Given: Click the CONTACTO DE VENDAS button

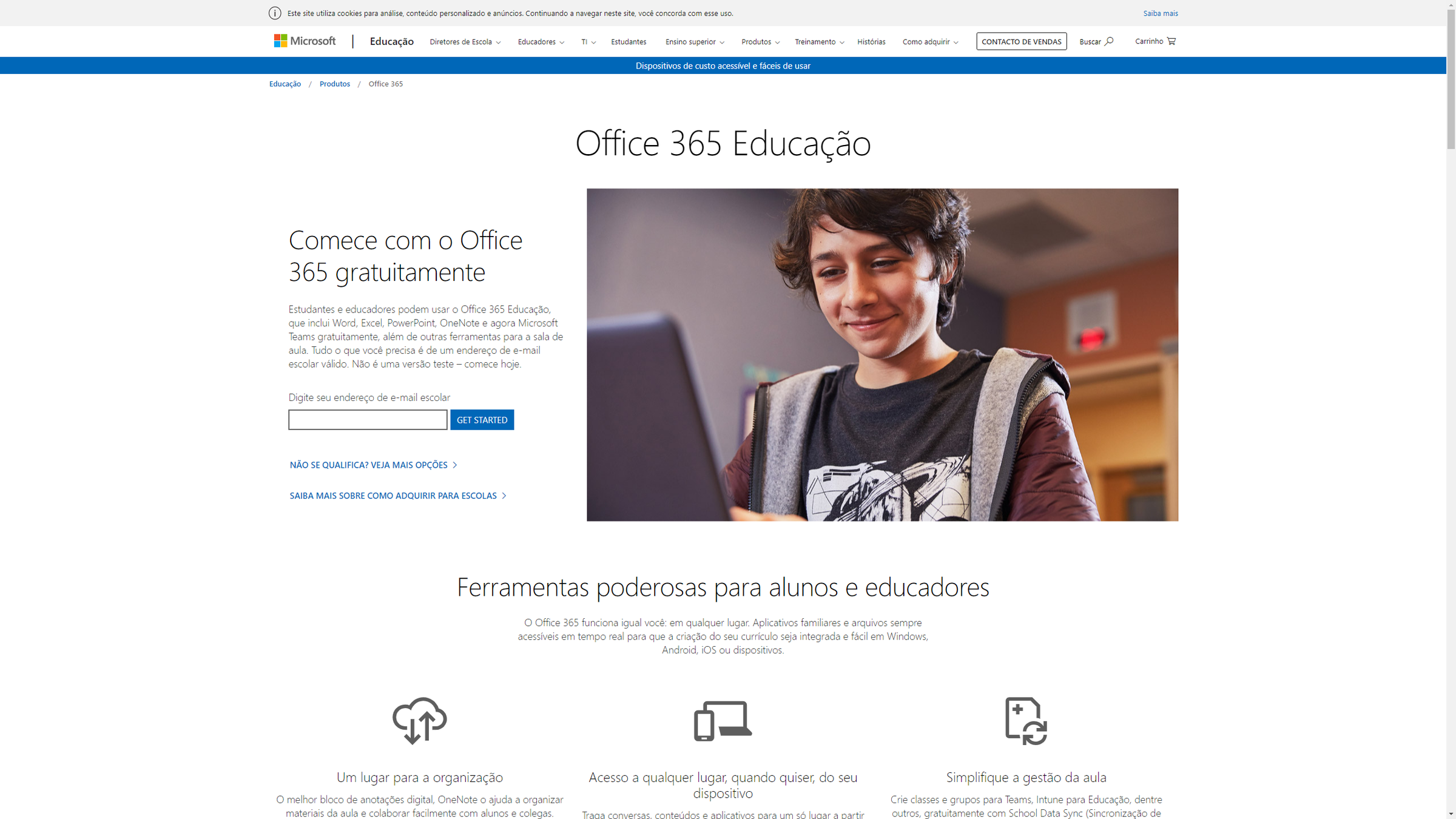Looking at the screenshot, I should (x=1021, y=41).
